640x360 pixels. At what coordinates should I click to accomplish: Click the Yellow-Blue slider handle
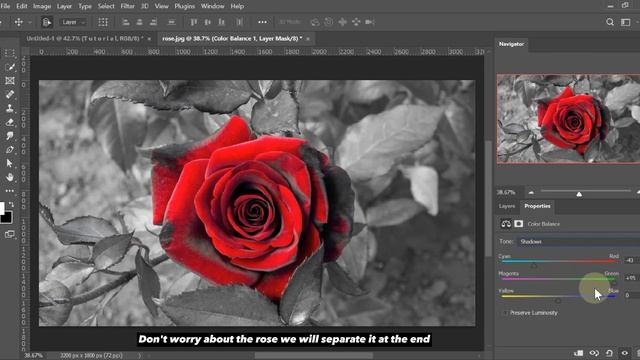(x=558, y=300)
